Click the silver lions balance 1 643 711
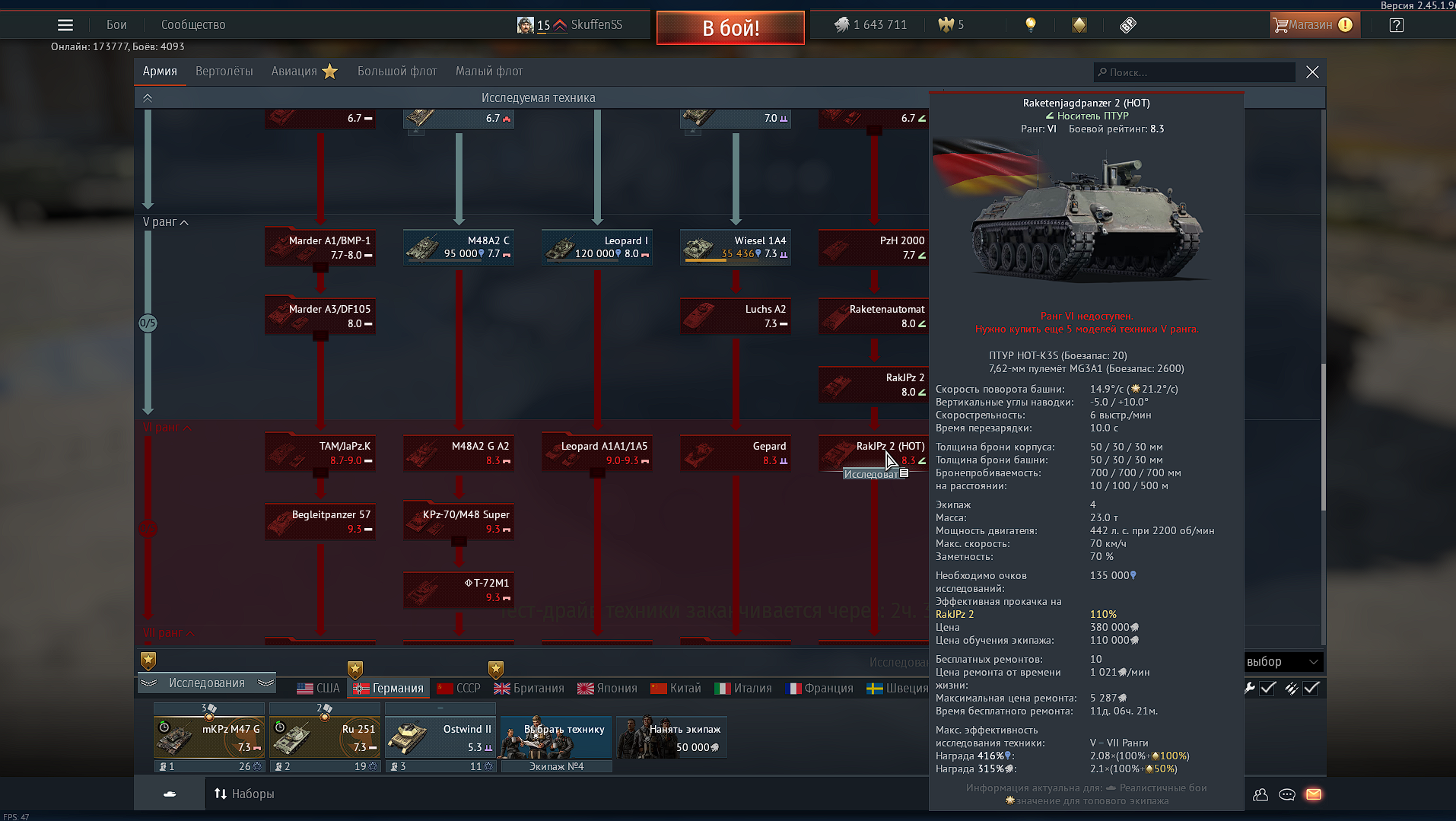Screen dimensions: 1456x821 click(870, 25)
